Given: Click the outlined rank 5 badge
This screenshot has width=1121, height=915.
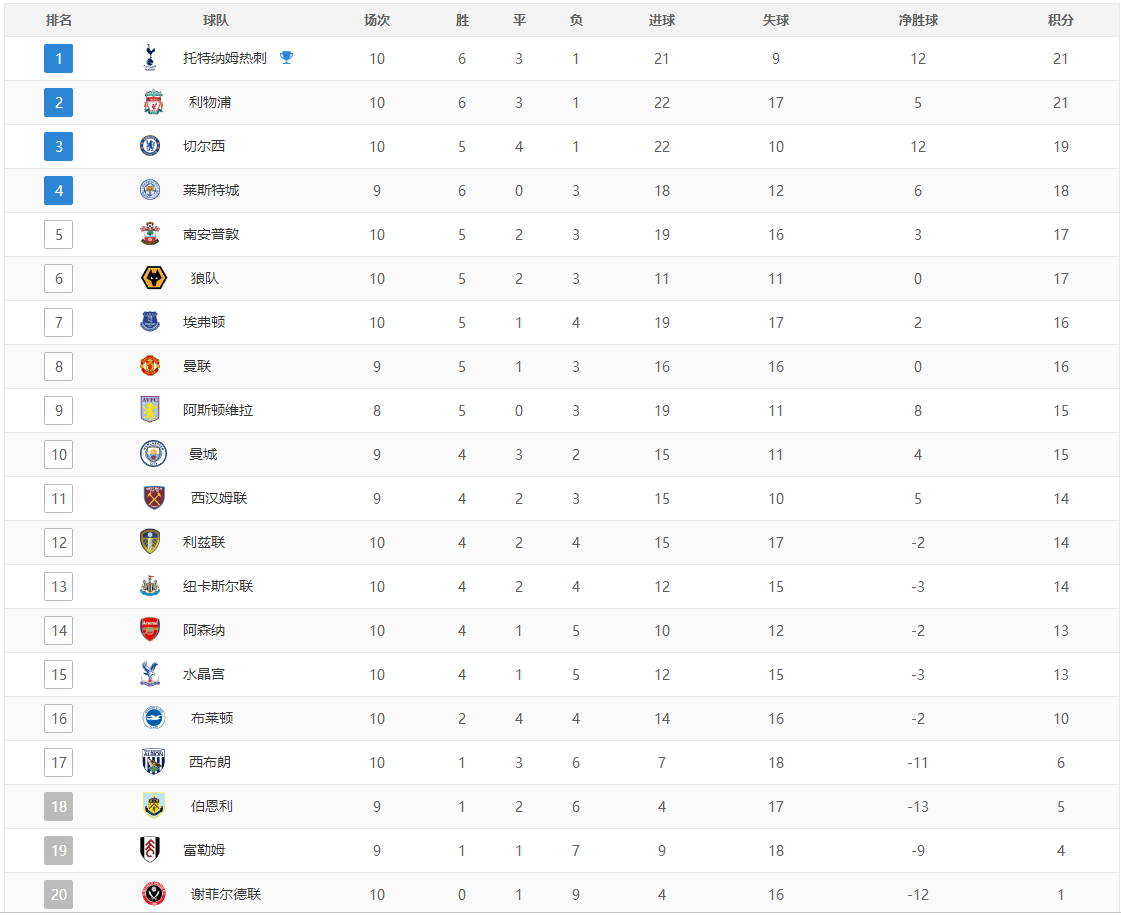Looking at the screenshot, I should point(59,234).
